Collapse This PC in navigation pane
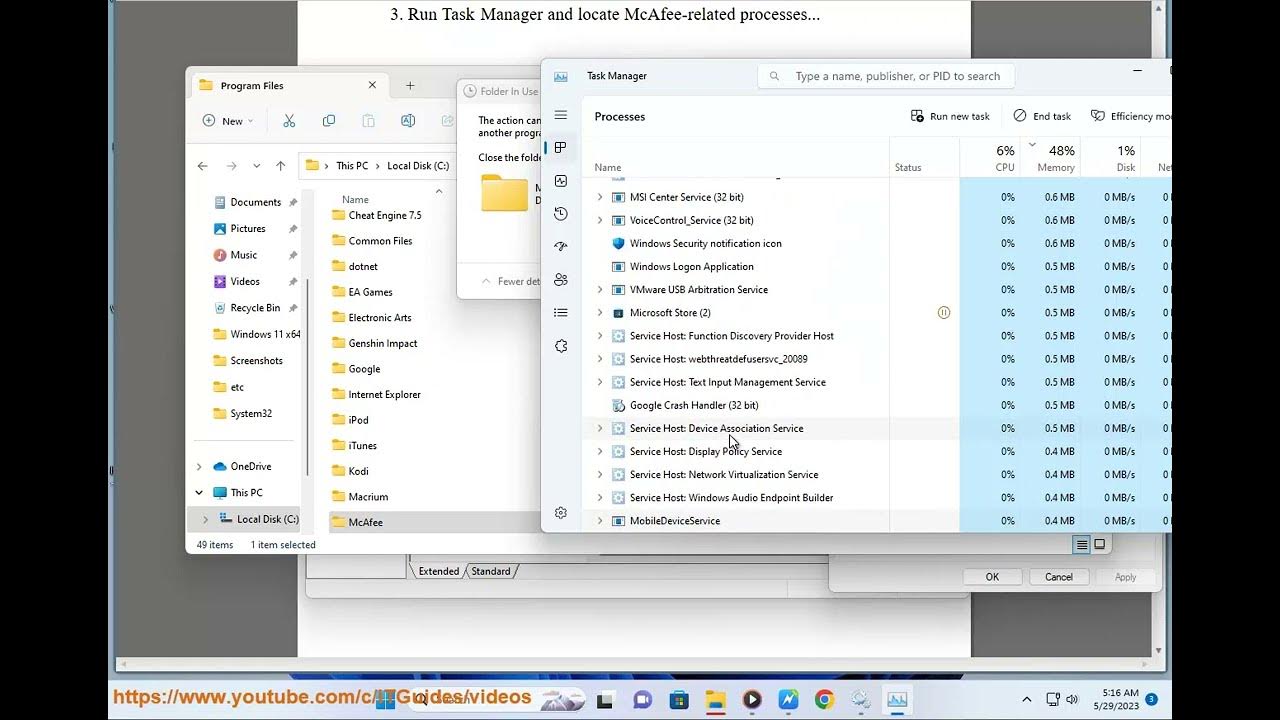The height and width of the screenshot is (720, 1280). pos(199,493)
